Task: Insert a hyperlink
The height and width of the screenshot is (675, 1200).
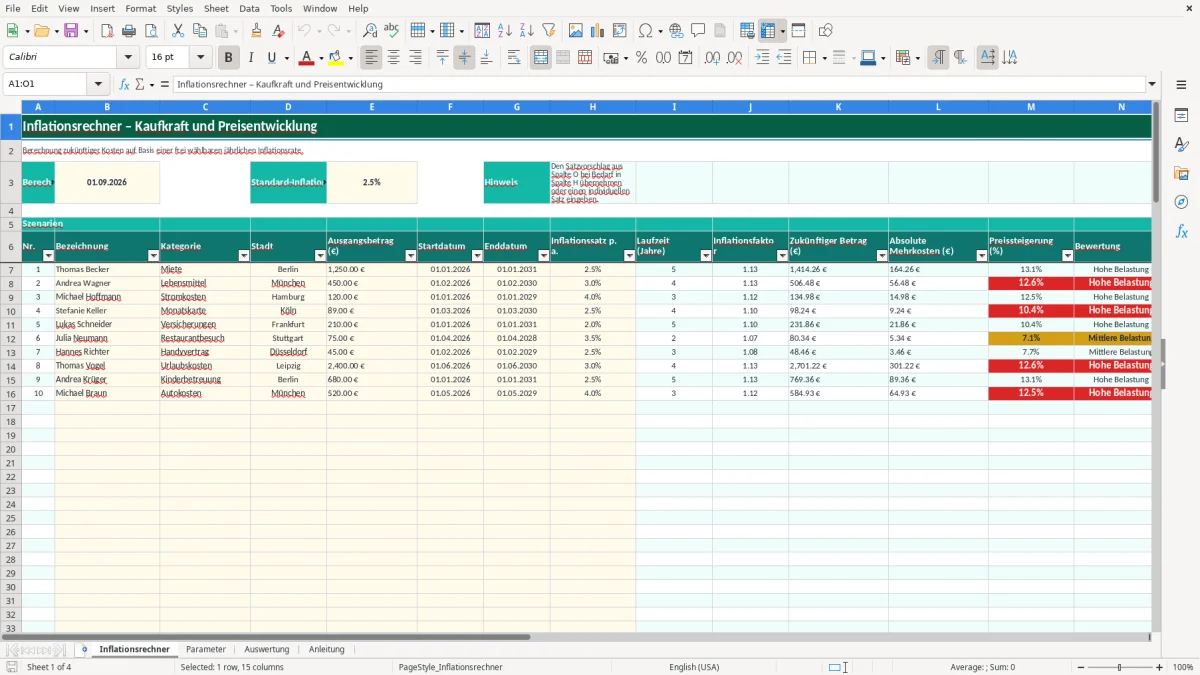Action: pyautogui.click(x=676, y=31)
